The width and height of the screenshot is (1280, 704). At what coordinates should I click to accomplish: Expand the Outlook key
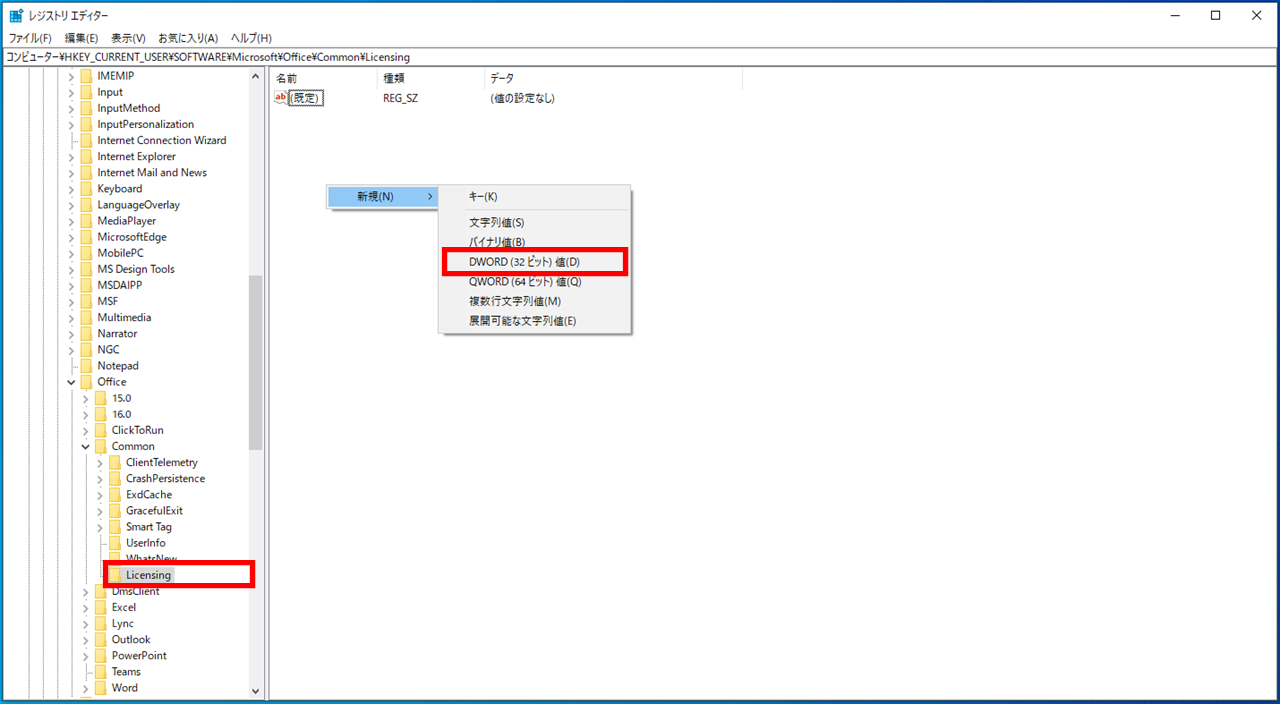pos(86,639)
